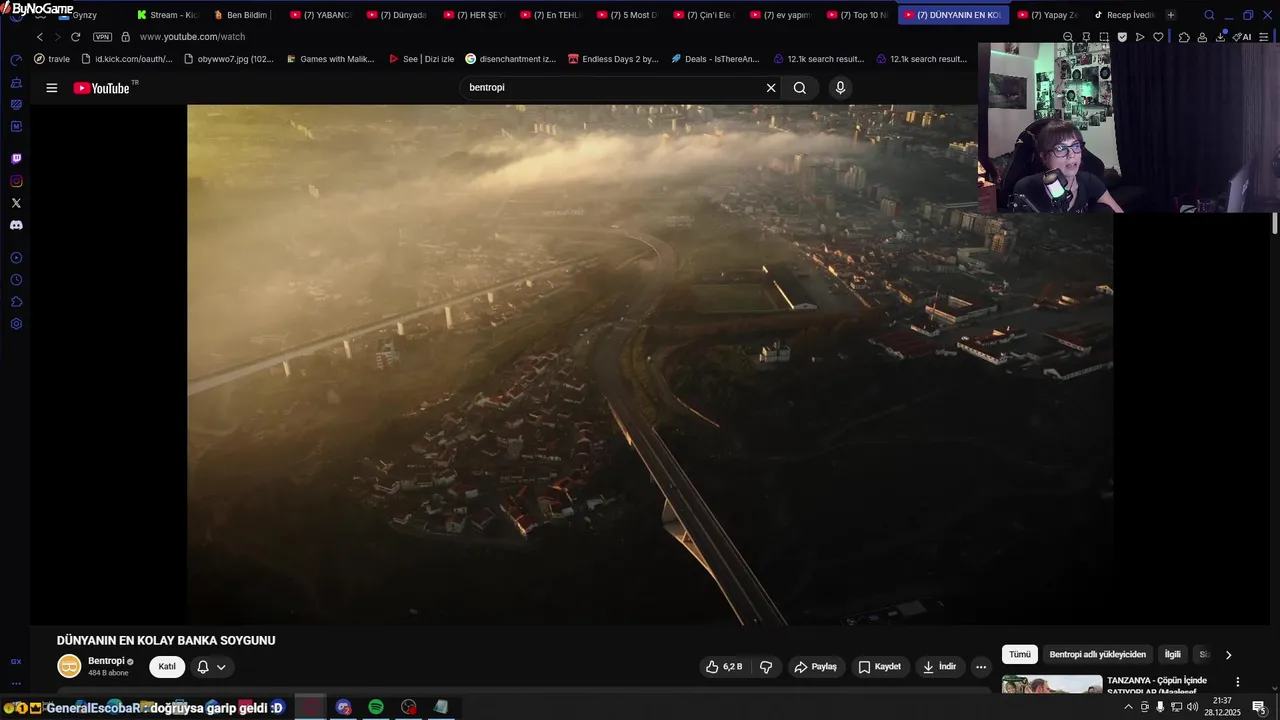1280x720 pixels.
Task: Open a new tab with the plus button
Action: click(x=1171, y=15)
